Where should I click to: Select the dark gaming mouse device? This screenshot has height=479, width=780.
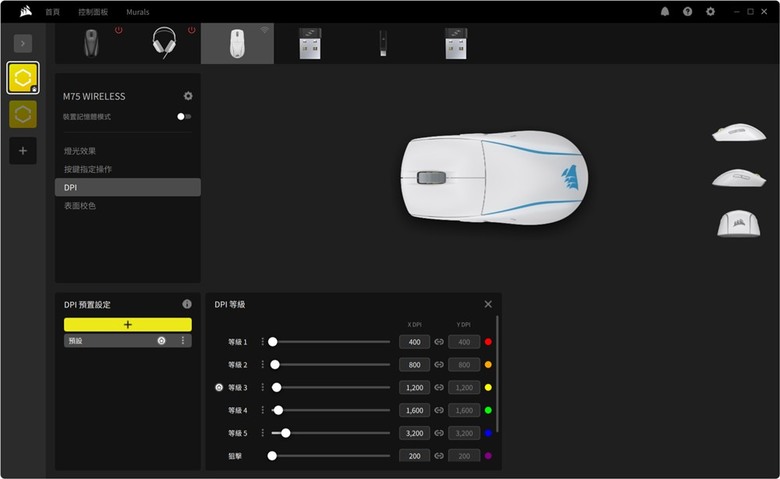[91, 43]
